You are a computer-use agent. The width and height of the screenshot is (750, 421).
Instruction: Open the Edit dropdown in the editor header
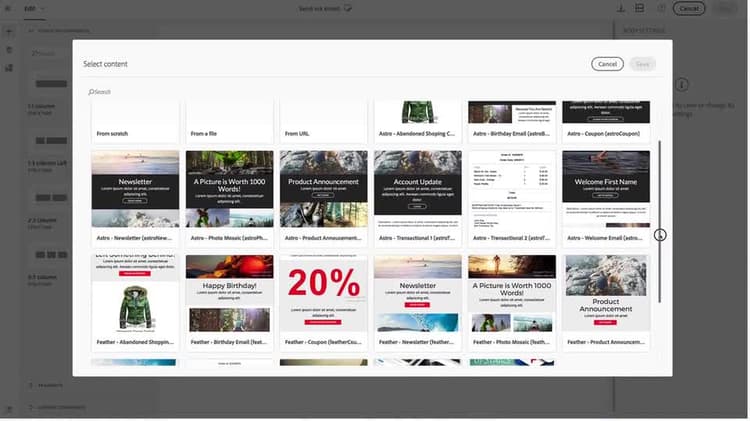34,9
